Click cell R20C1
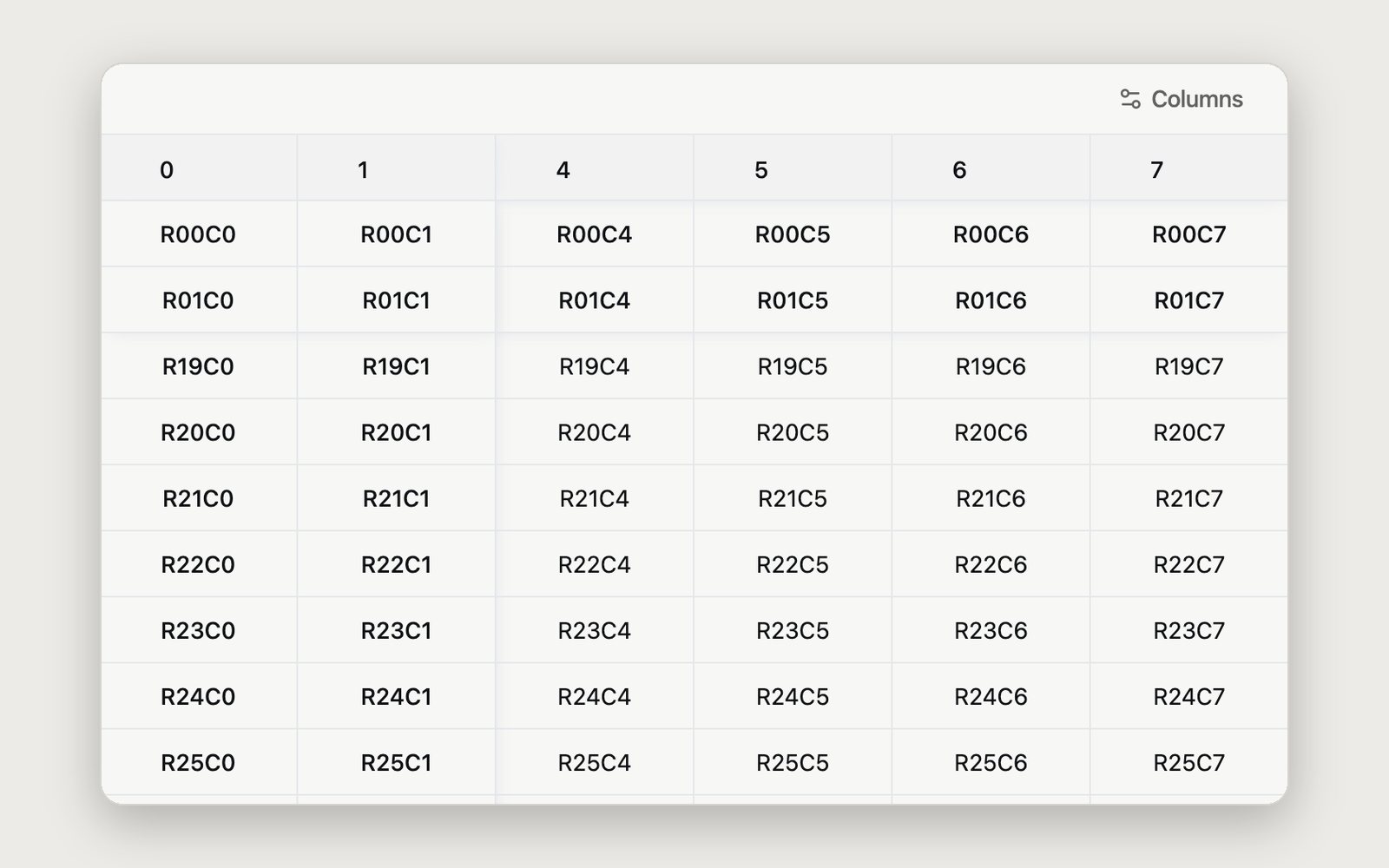This screenshot has width=1389, height=868. point(397,432)
